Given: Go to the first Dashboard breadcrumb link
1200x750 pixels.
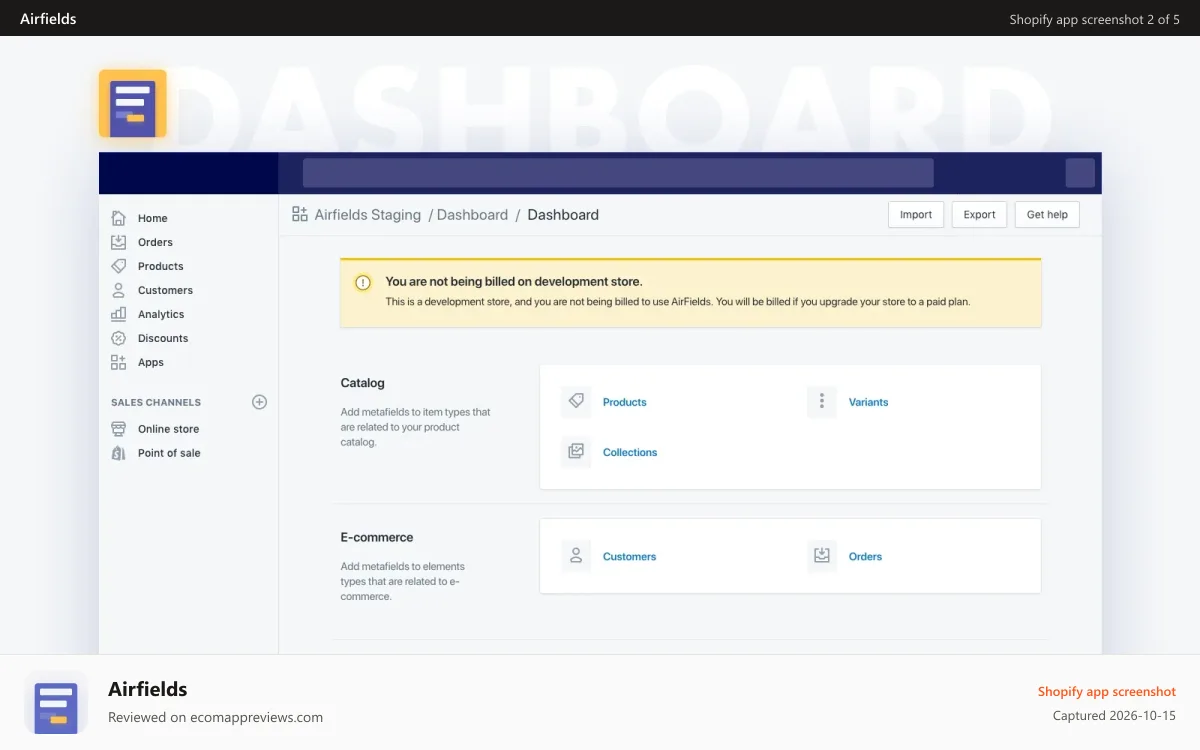Looking at the screenshot, I should [472, 214].
